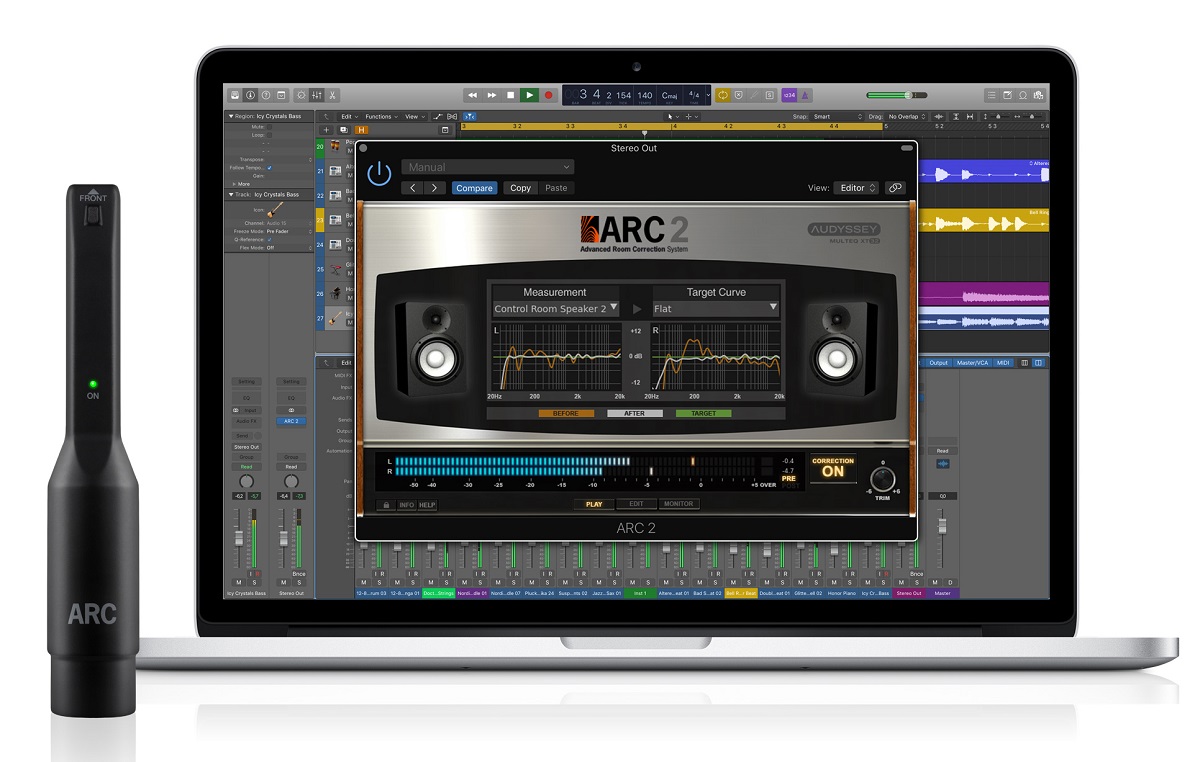The height and width of the screenshot is (762, 1200).
Task: Open the Mixer icon in control bar
Action: (x=316, y=95)
